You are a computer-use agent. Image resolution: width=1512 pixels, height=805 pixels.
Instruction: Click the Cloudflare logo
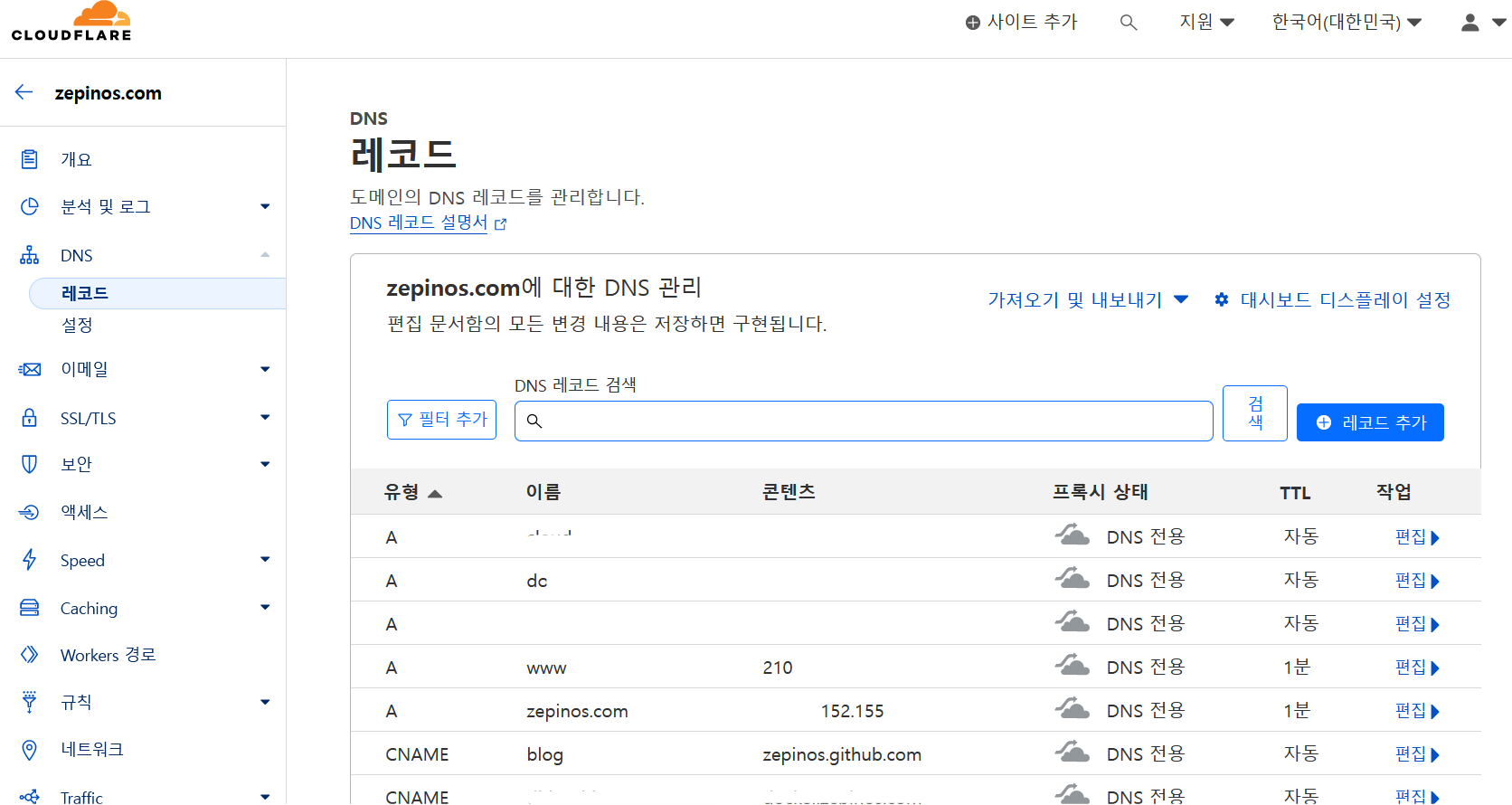[71, 22]
